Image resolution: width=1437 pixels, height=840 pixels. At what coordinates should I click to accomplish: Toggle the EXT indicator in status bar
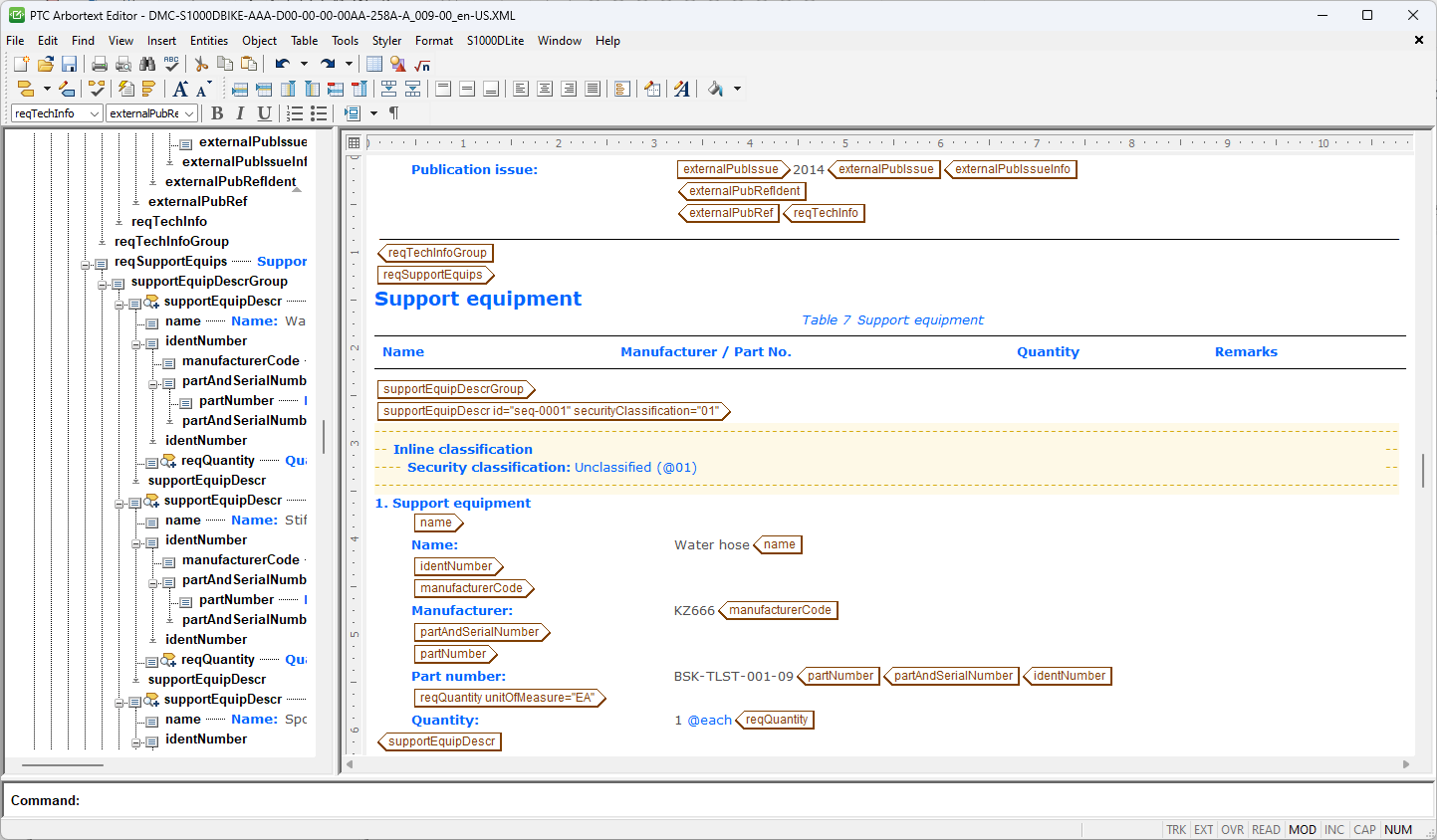click(x=1204, y=830)
